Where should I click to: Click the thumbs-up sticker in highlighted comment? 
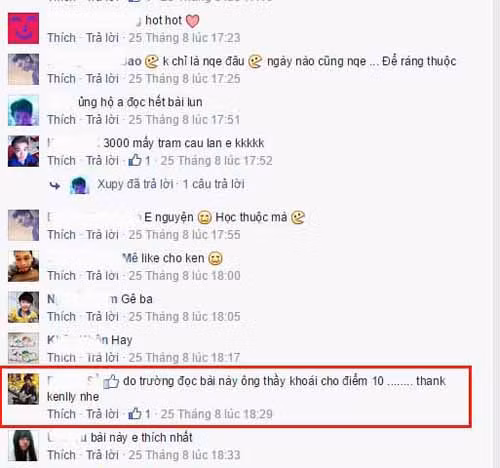pyautogui.click(x=111, y=381)
